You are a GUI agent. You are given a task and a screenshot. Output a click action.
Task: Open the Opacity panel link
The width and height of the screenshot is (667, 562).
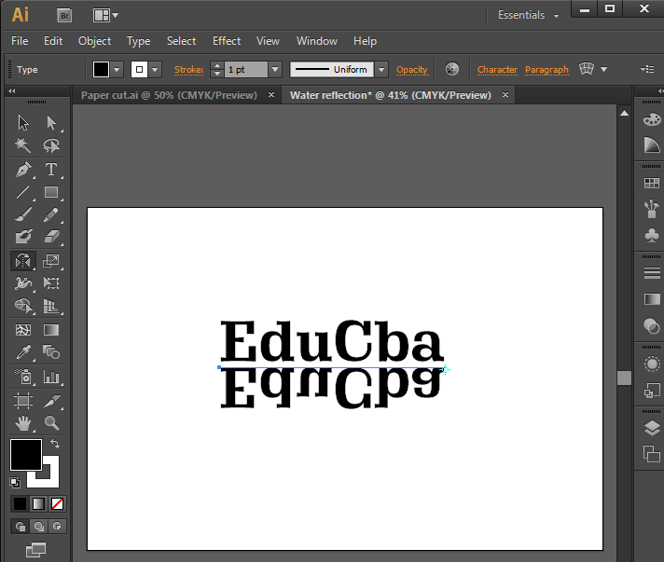(412, 70)
